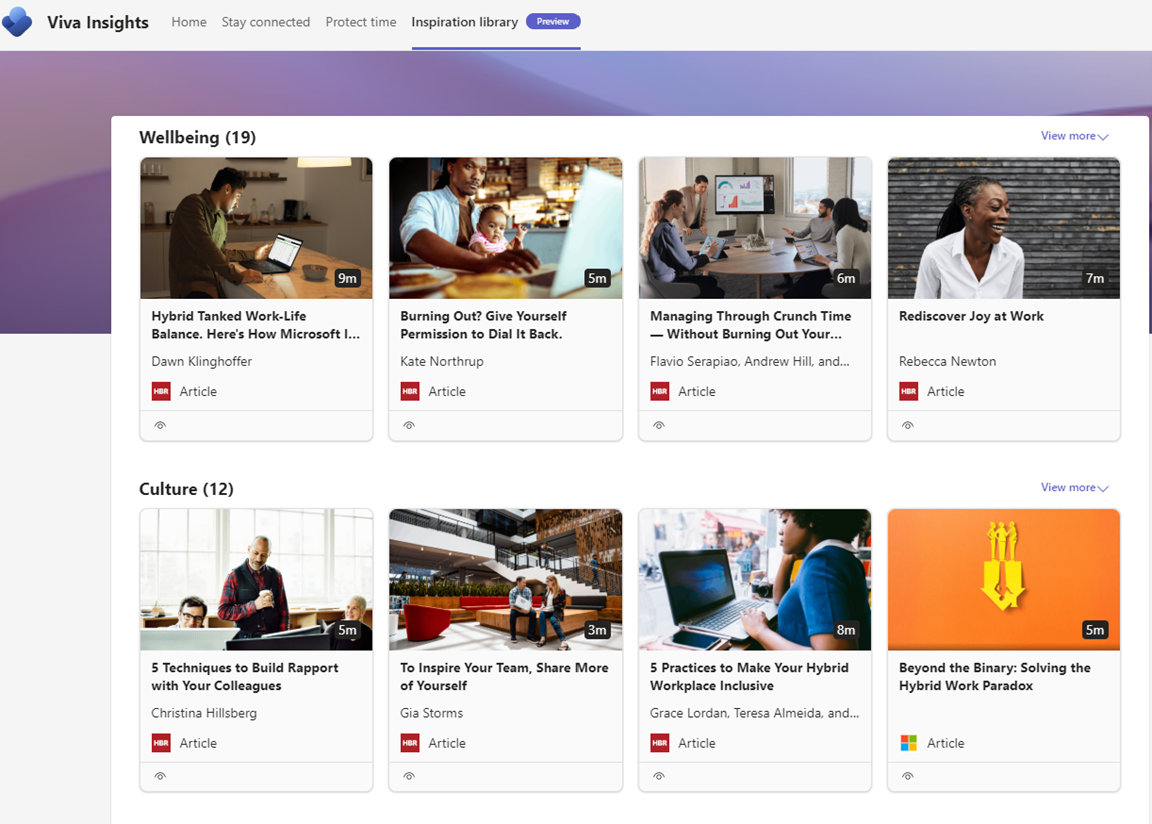
Task: Open 5 Techniques to Build Rapport article title
Action: 245,676
